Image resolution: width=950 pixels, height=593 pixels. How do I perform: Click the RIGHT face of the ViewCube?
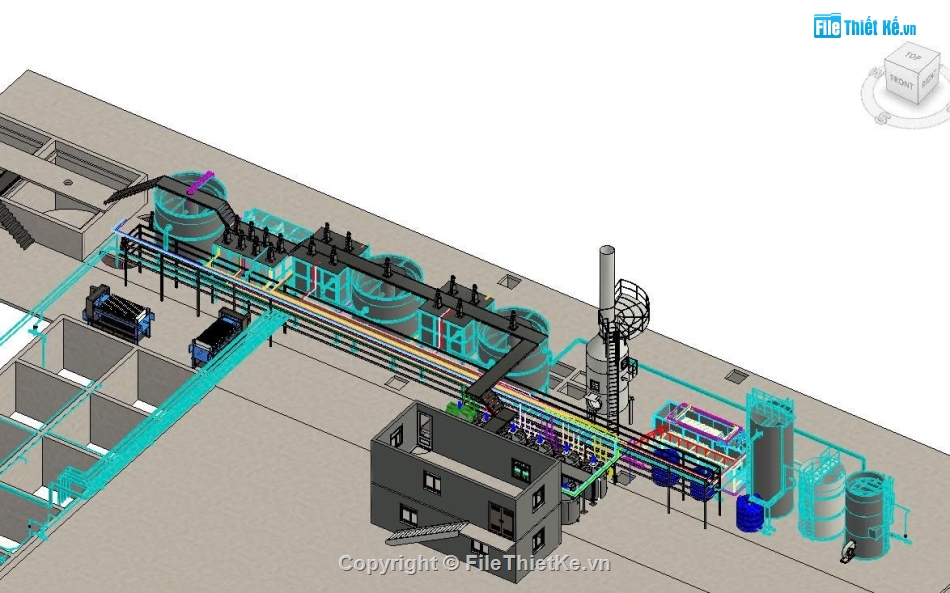tap(928, 79)
